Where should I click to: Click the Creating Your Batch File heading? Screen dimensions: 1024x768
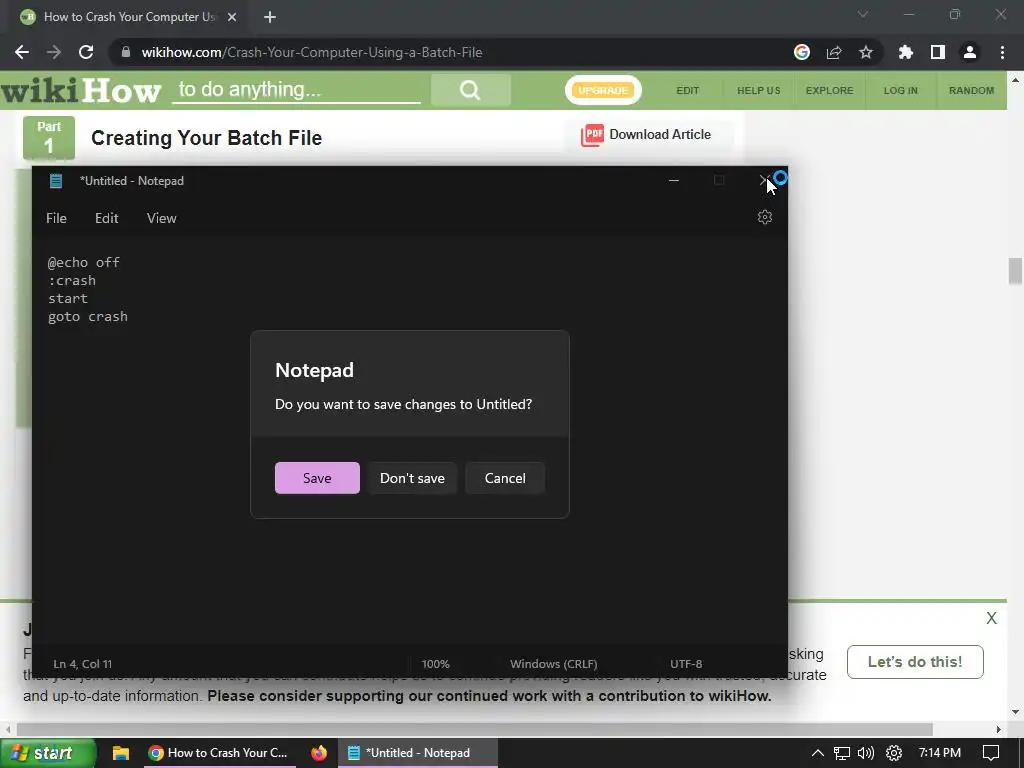pos(206,138)
